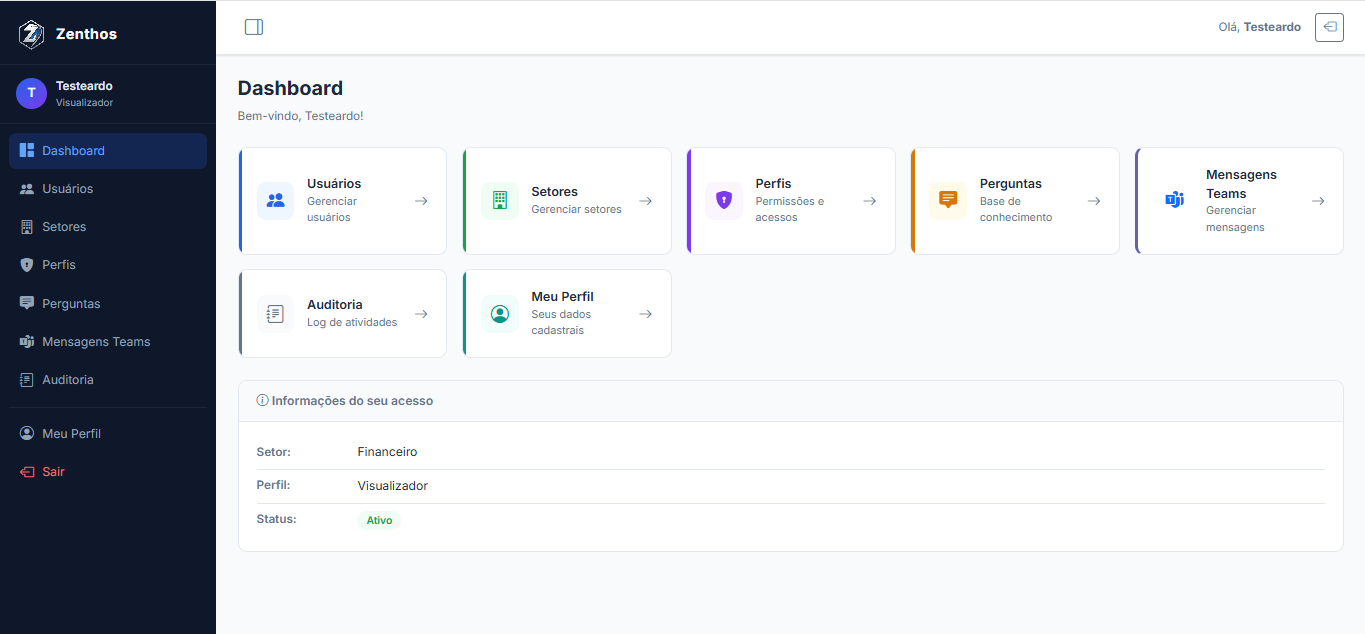Click the Ativo status badge
Screen dimensions: 1365x634
(x=379, y=520)
